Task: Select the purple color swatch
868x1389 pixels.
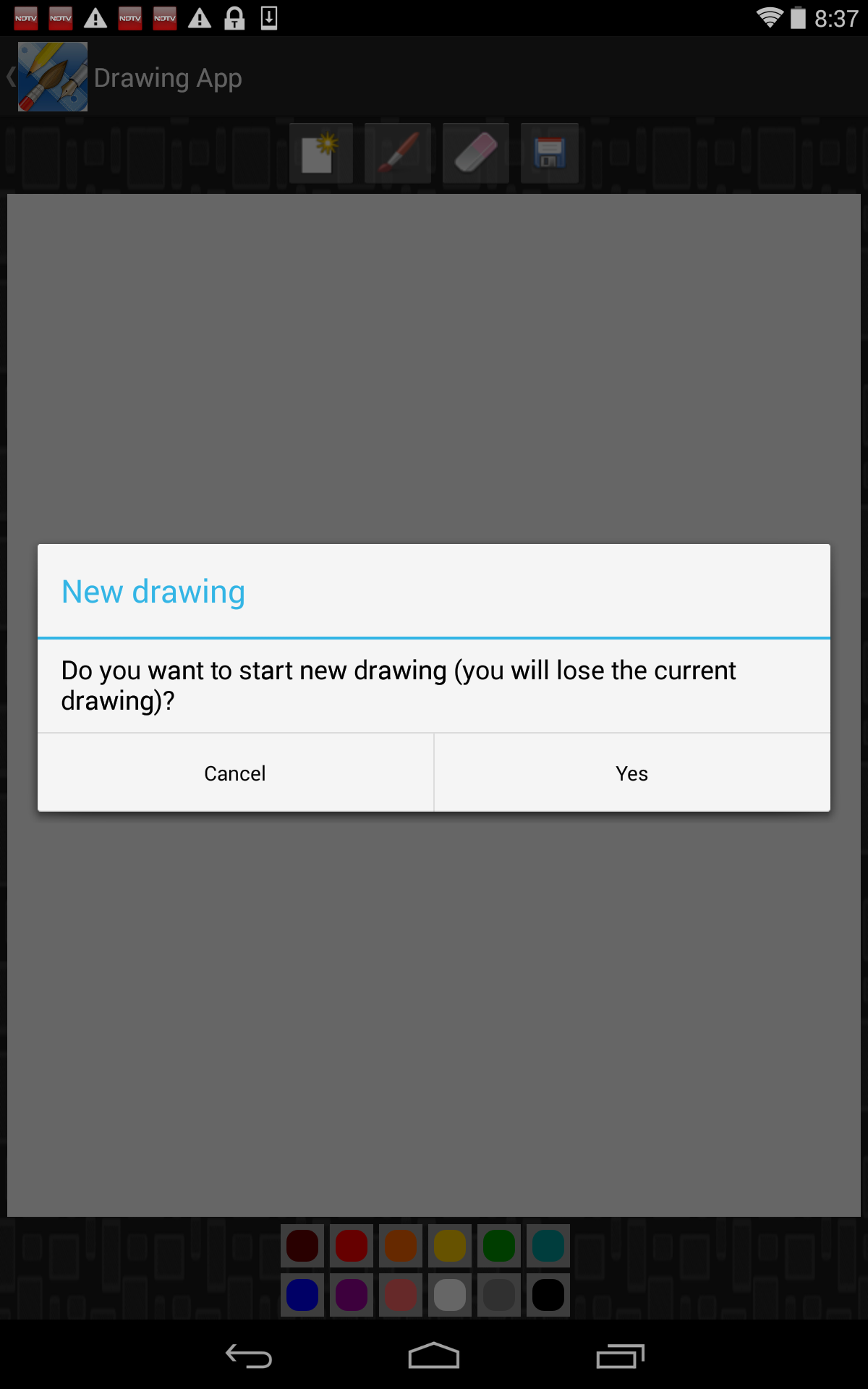Action: point(352,1295)
